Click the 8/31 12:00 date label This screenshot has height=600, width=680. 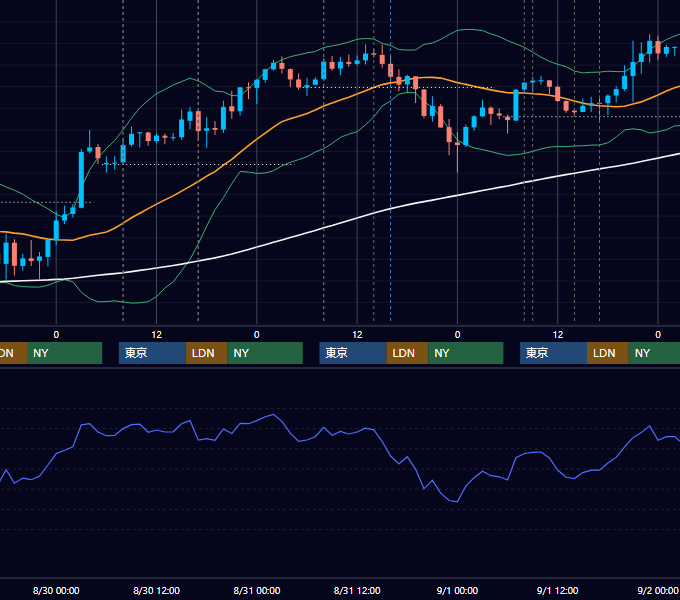pos(357,590)
